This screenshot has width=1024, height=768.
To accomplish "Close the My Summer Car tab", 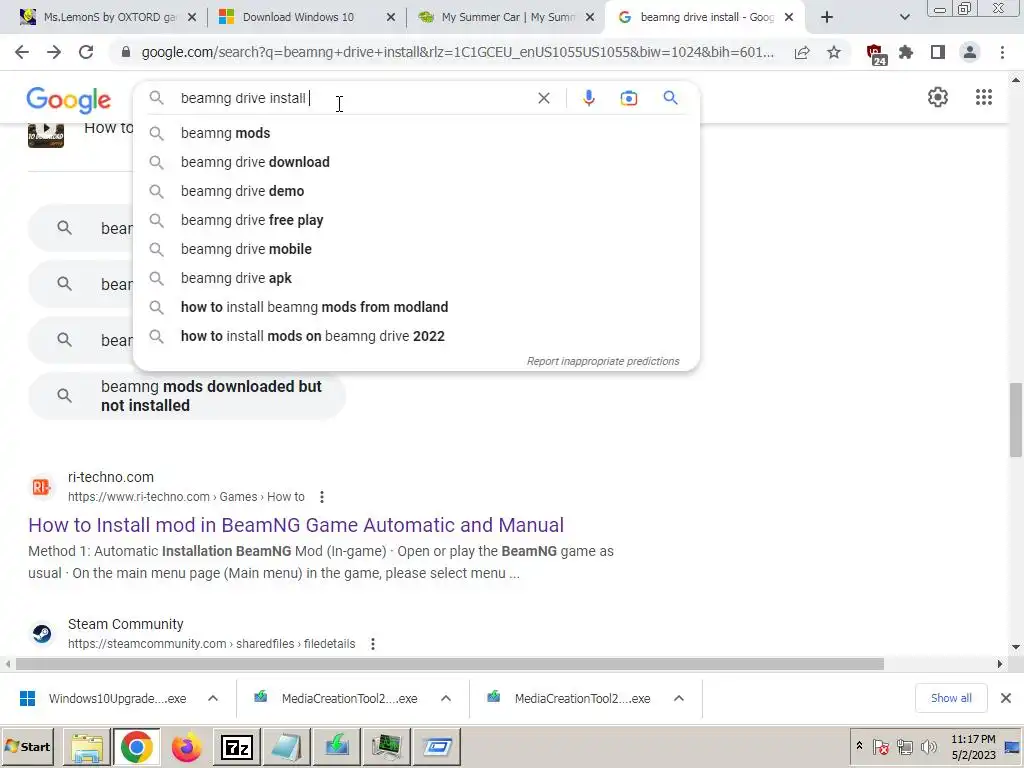I will (x=590, y=17).
